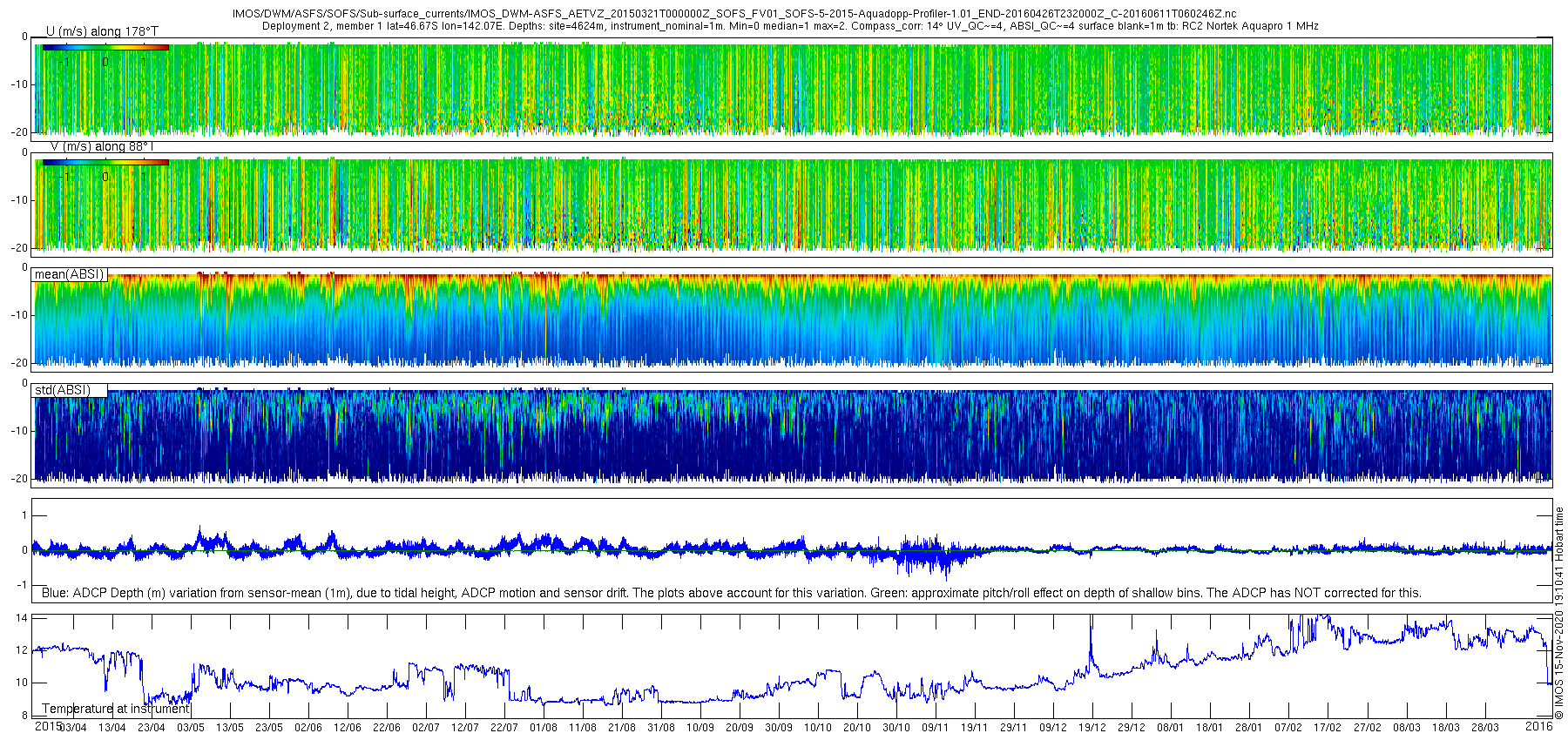This screenshot has height=740, width=1568.
Task: Click the '28/03' date tick label
Action: 1484,728
